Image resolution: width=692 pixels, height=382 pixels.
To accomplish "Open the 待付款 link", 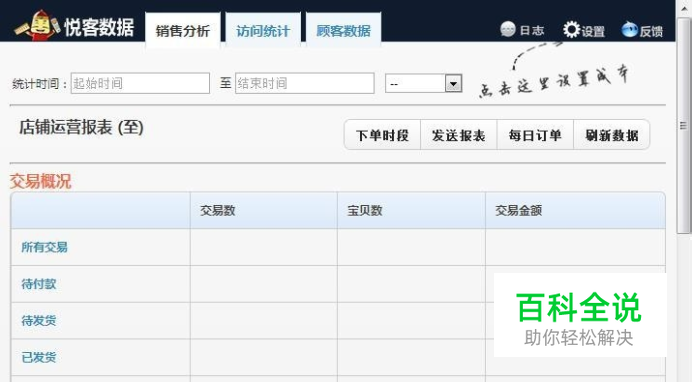I will click(x=39, y=284).
